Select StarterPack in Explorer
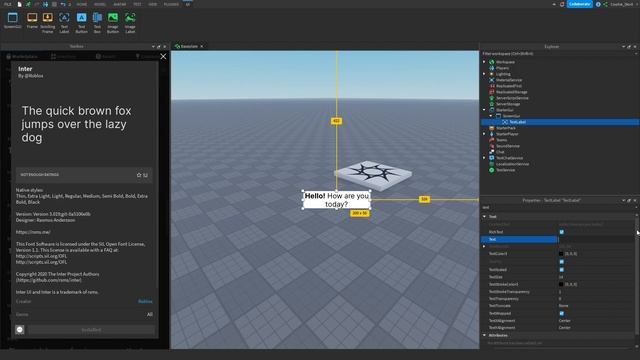Viewport: 640px width, 360px height. 505,128
